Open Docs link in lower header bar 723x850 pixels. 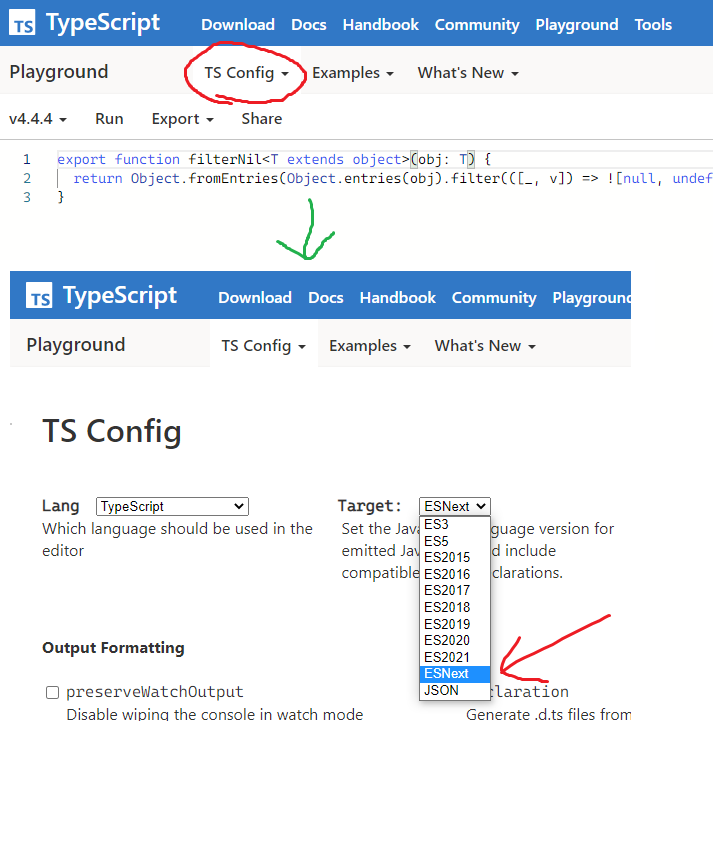[x=325, y=298]
